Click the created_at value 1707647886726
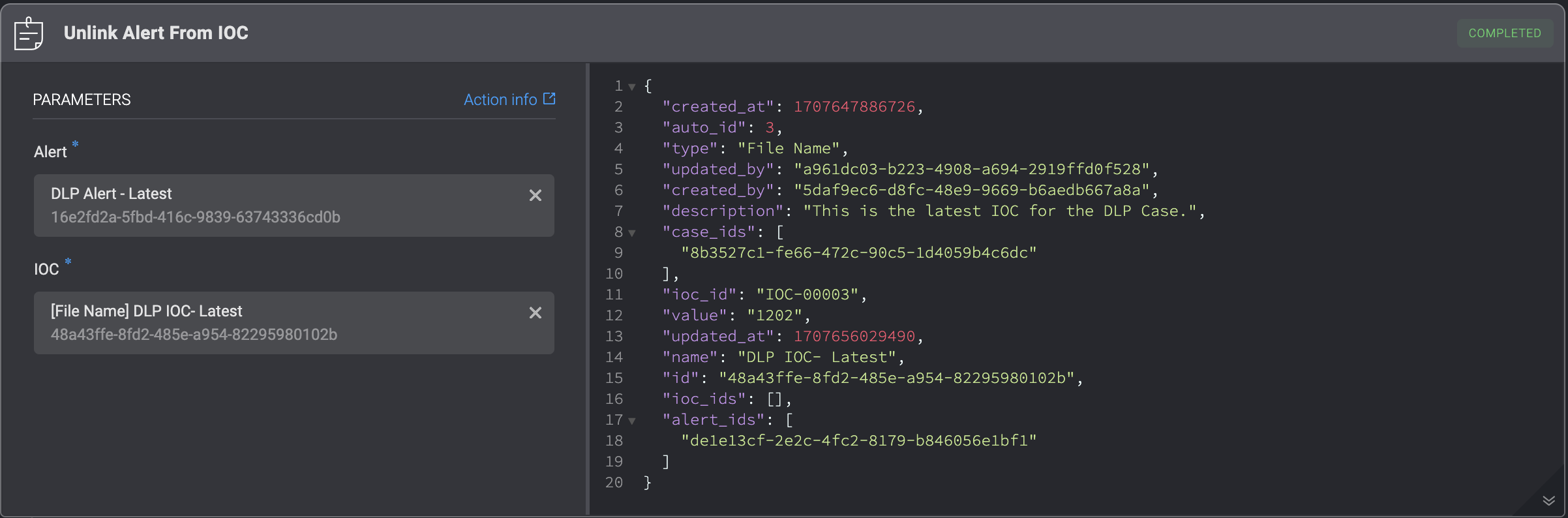Image resolution: width=1568 pixels, height=518 pixels. 854,106
